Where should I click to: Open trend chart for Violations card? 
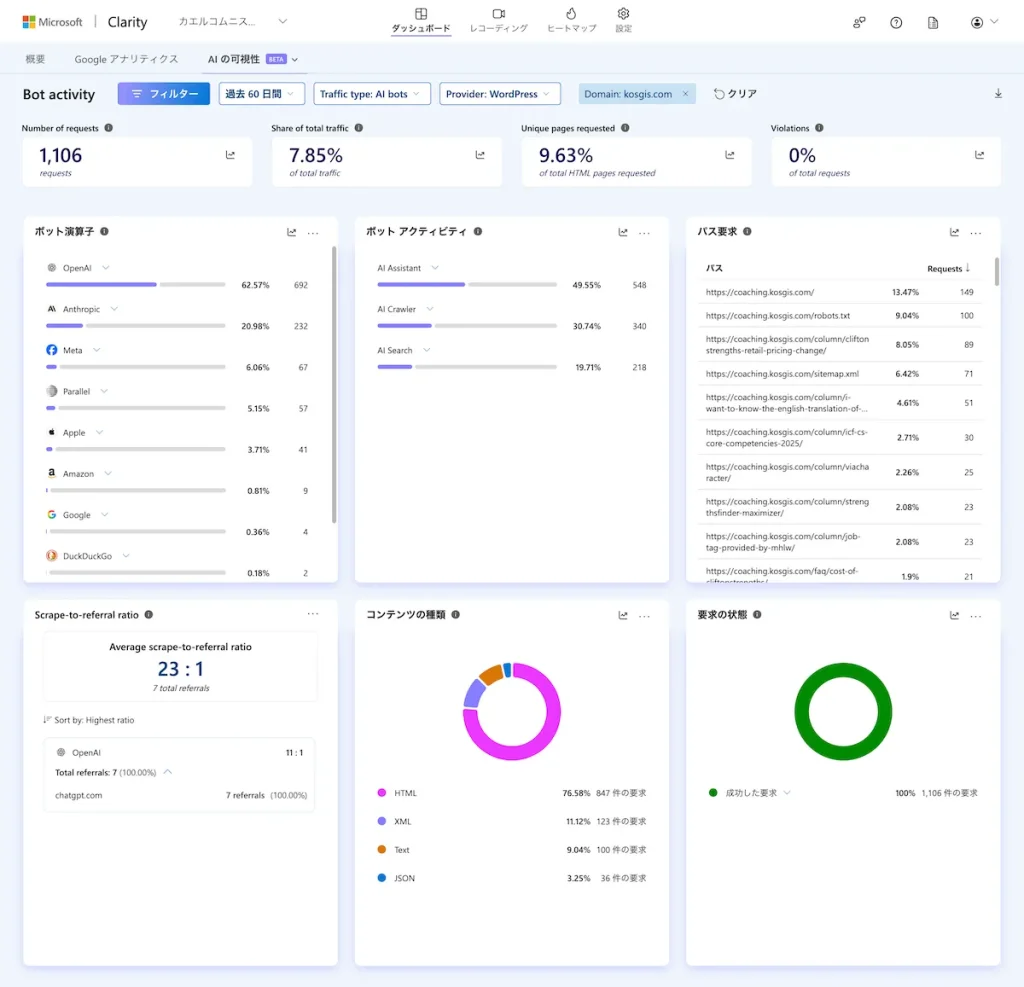coord(979,155)
